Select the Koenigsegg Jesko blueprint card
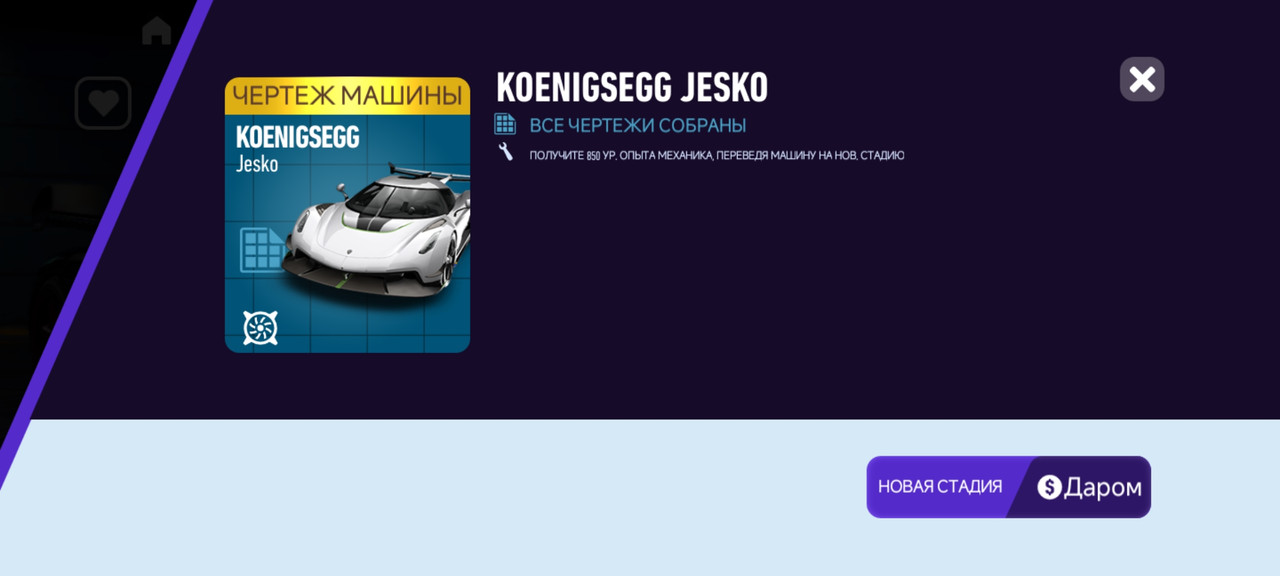The width and height of the screenshot is (1280, 576). (x=347, y=215)
